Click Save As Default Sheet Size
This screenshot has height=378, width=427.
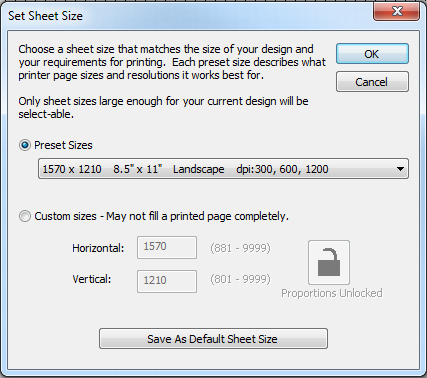click(x=213, y=339)
